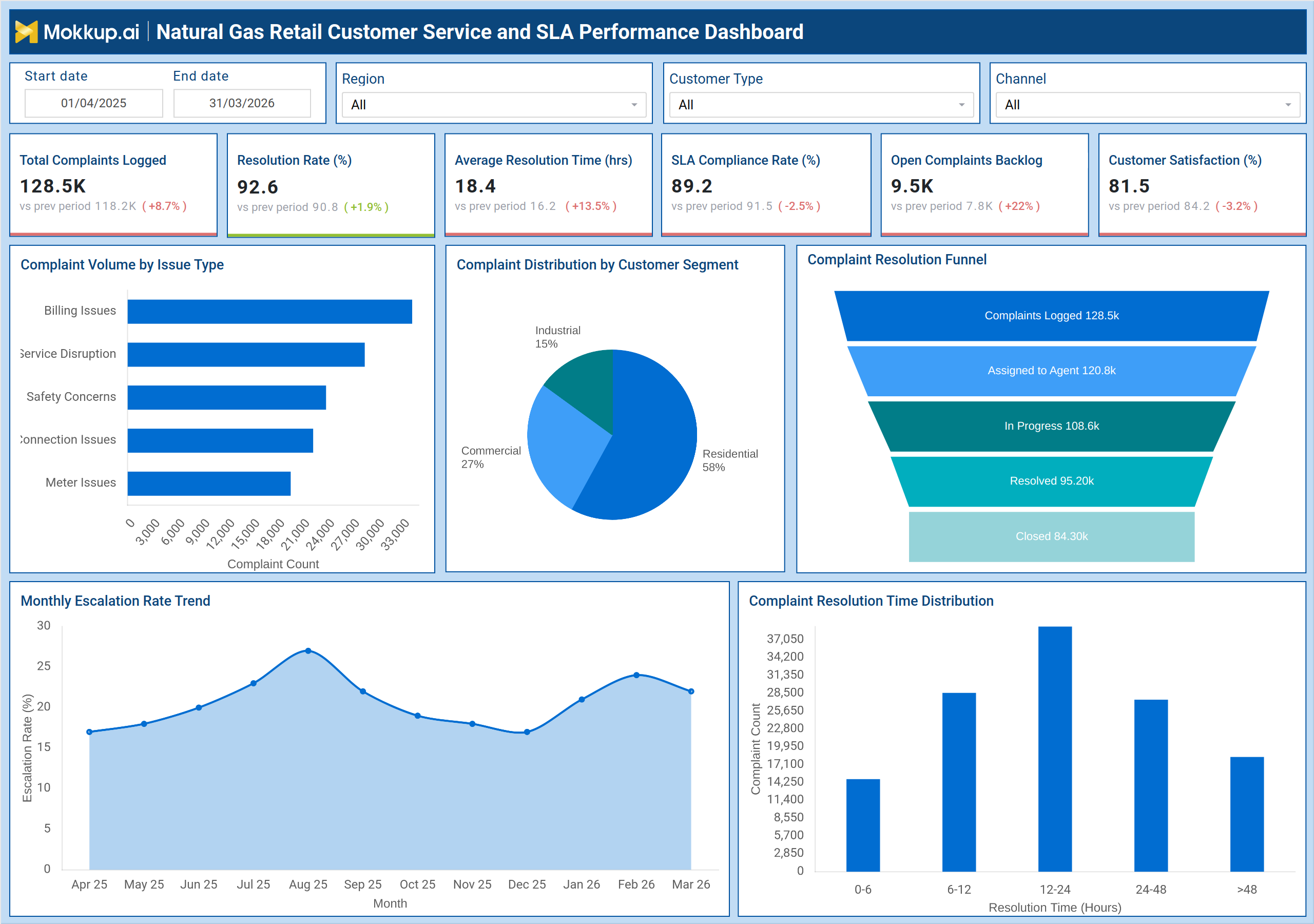This screenshot has width=1314, height=924.
Task: Select the Connection Issues bar
Action: point(220,440)
